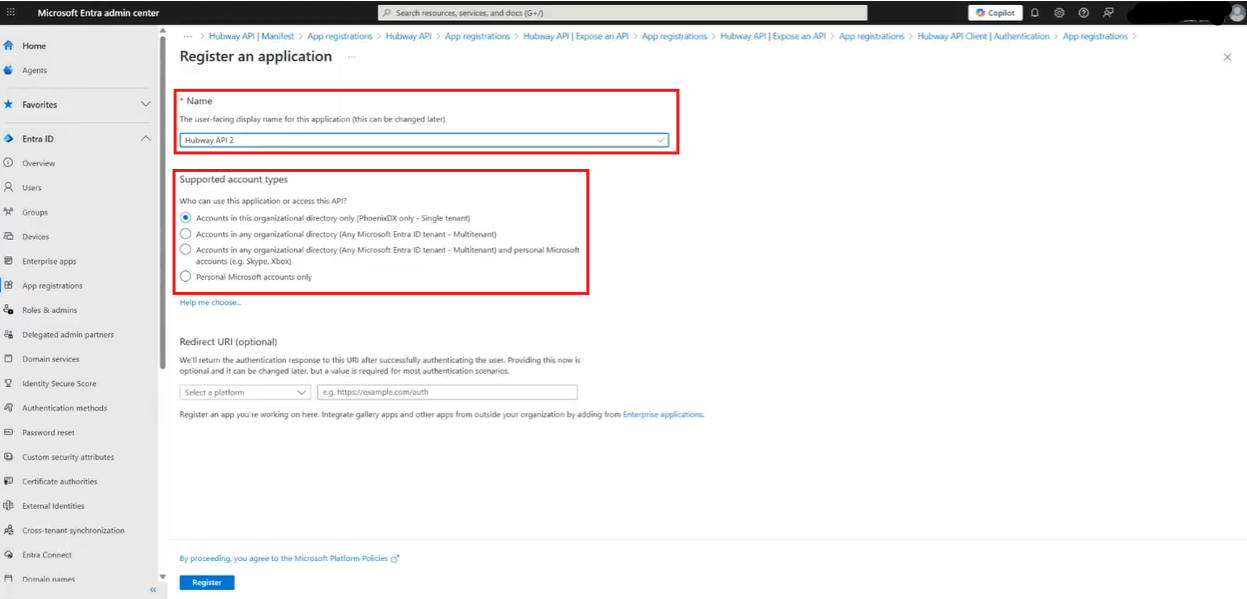Viewport: 1247px width, 599px height.
Task: Collapse sidebar with double chevron icon
Action: [x=153, y=590]
